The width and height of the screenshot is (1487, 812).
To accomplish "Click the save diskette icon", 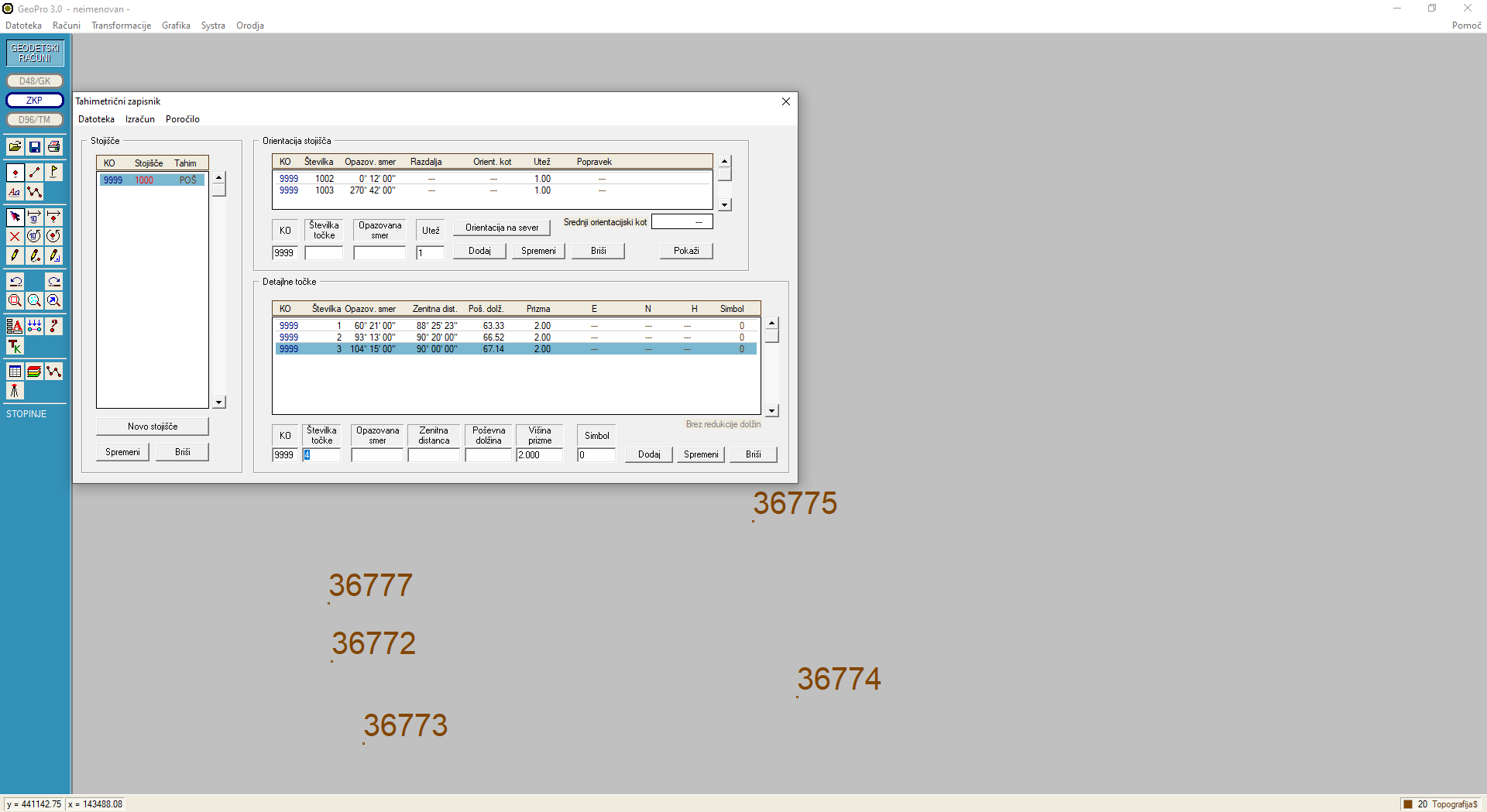I will coord(34,147).
